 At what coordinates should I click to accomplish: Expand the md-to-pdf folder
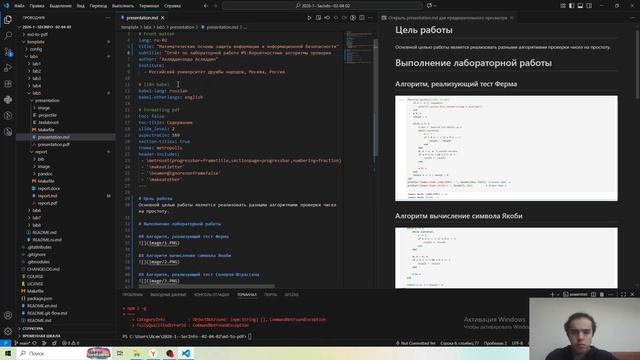point(38,34)
